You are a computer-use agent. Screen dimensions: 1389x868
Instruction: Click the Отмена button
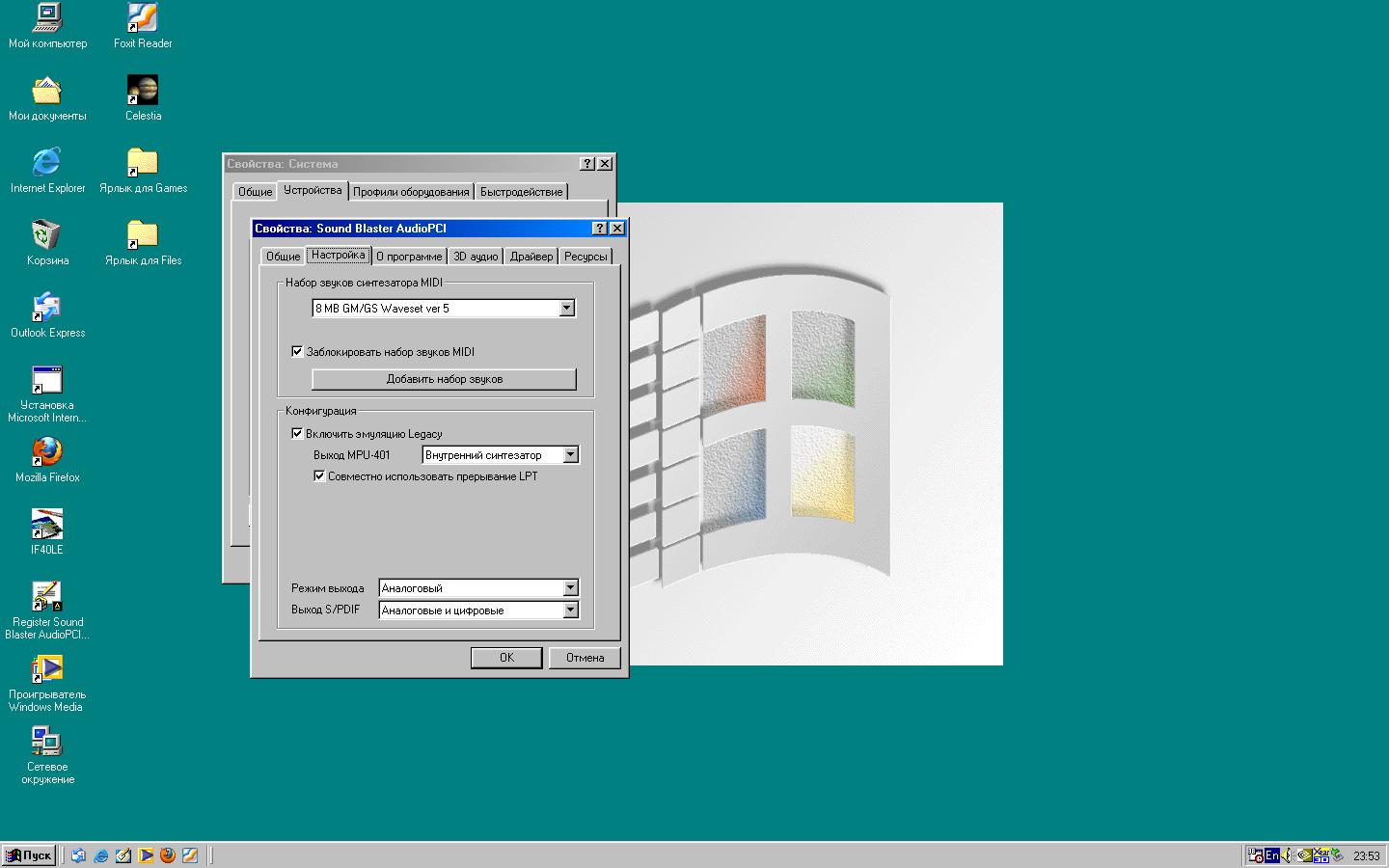(x=585, y=658)
